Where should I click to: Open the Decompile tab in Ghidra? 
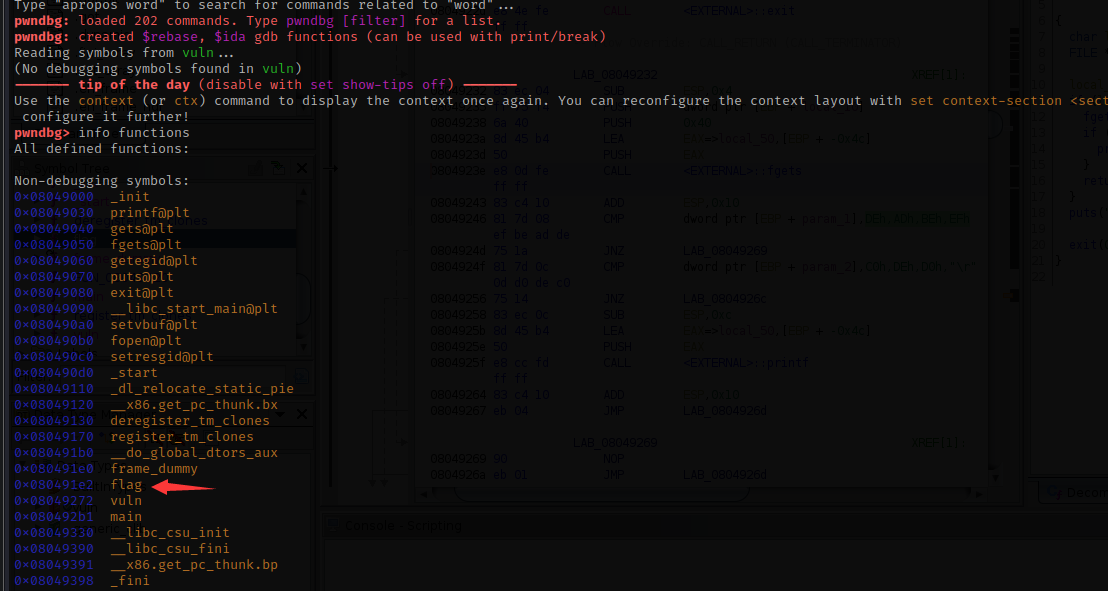pyautogui.click(x=1074, y=491)
